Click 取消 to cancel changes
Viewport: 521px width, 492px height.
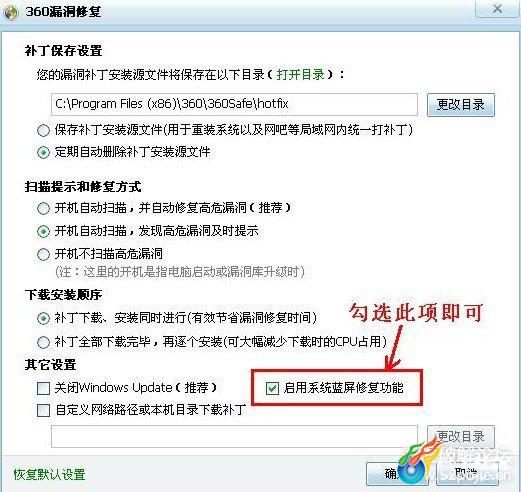(467, 473)
